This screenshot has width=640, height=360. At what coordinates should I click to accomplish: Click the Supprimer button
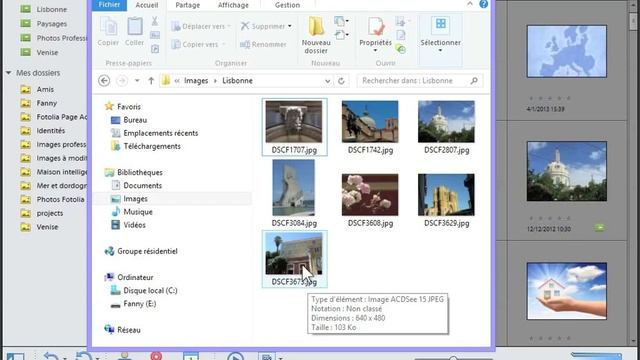(266, 26)
